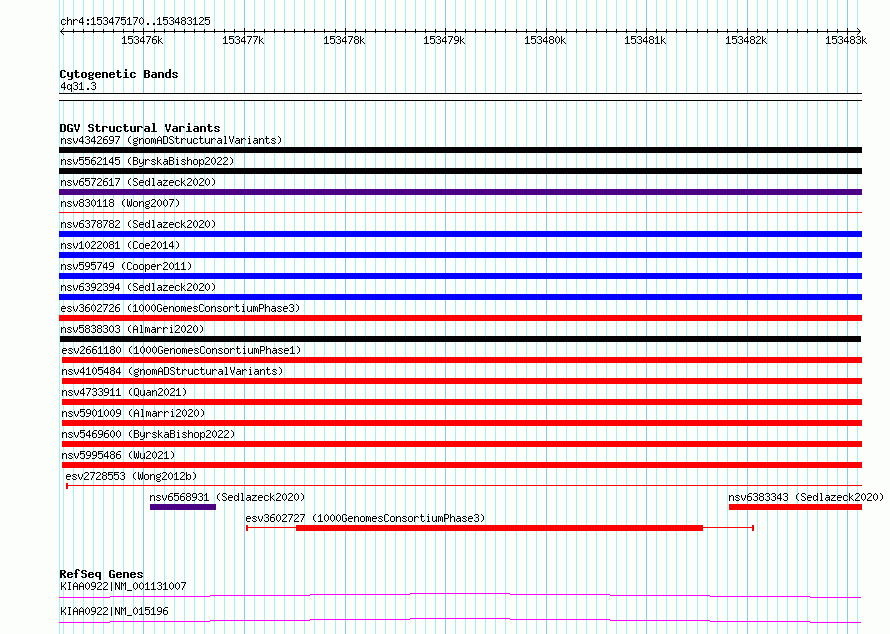Image resolution: width=890 pixels, height=634 pixels.
Task: Click the 153478k ruler tick label
Action: (x=344, y=40)
